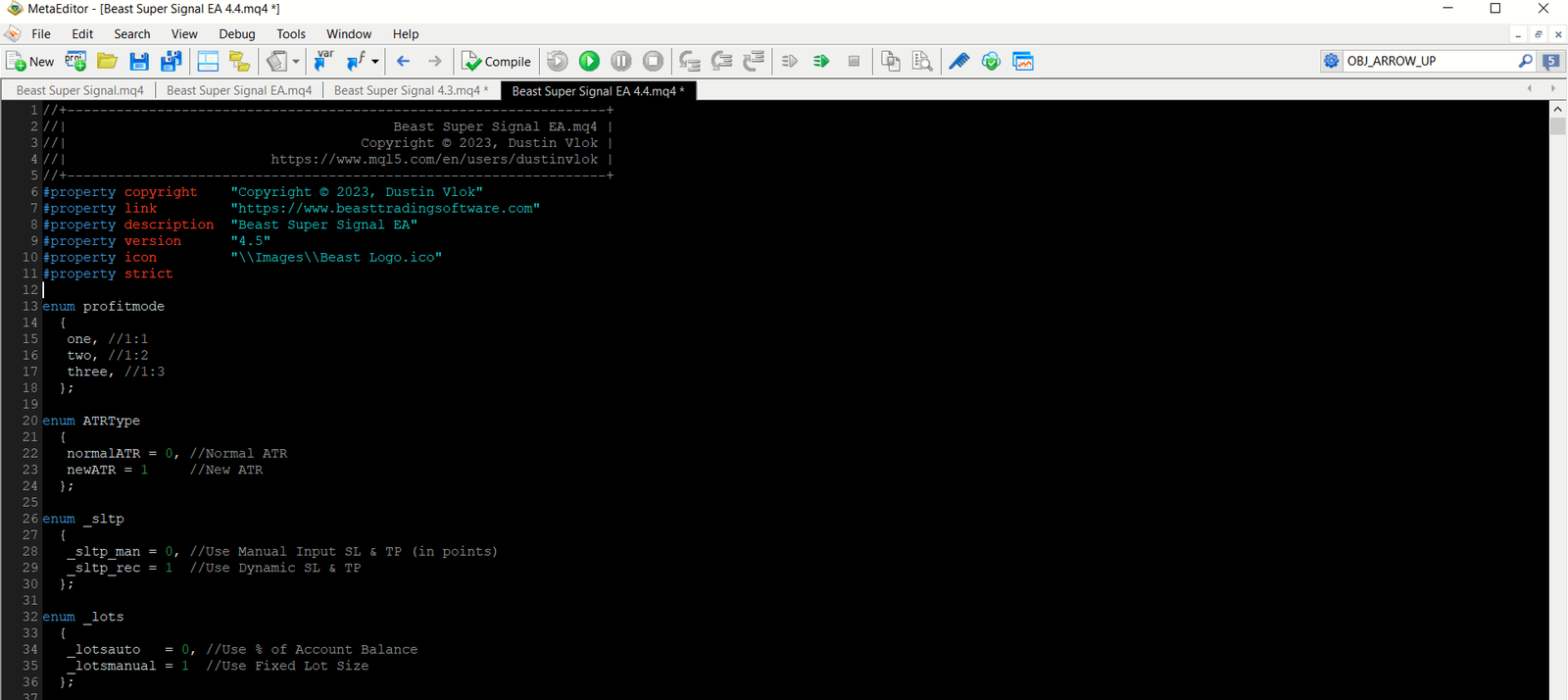Image resolution: width=1568 pixels, height=700 pixels.
Task: Expand the functions list dropdown arrow
Action: [x=375, y=61]
